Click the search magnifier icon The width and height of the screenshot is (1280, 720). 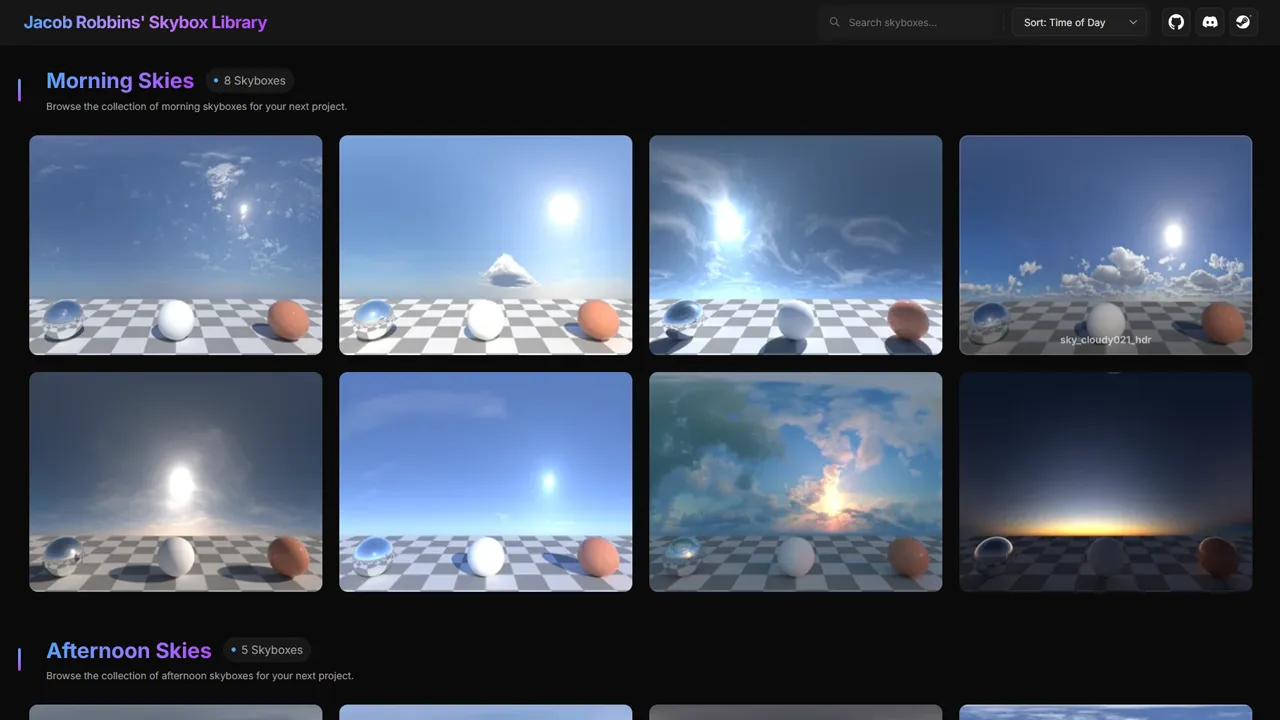pyautogui.click(x=834, y=22)
